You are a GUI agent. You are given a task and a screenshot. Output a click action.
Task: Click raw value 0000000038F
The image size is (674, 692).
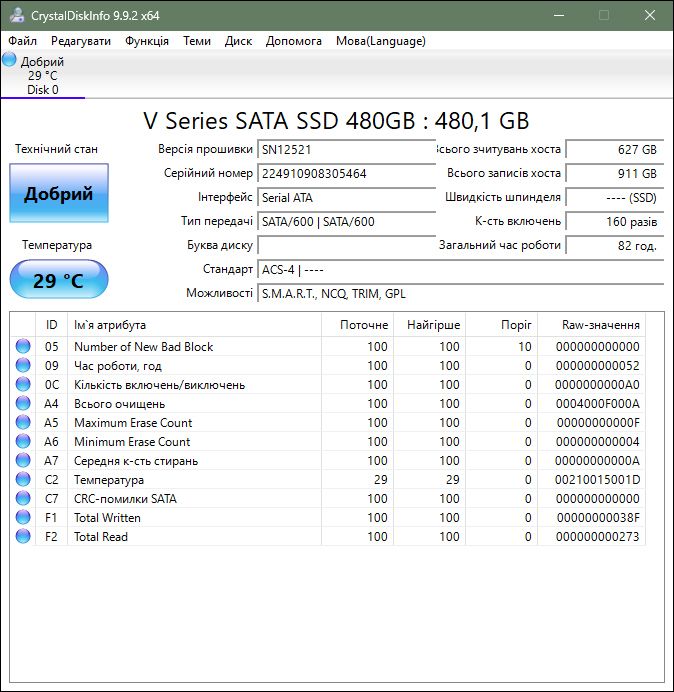click(598, 518)
